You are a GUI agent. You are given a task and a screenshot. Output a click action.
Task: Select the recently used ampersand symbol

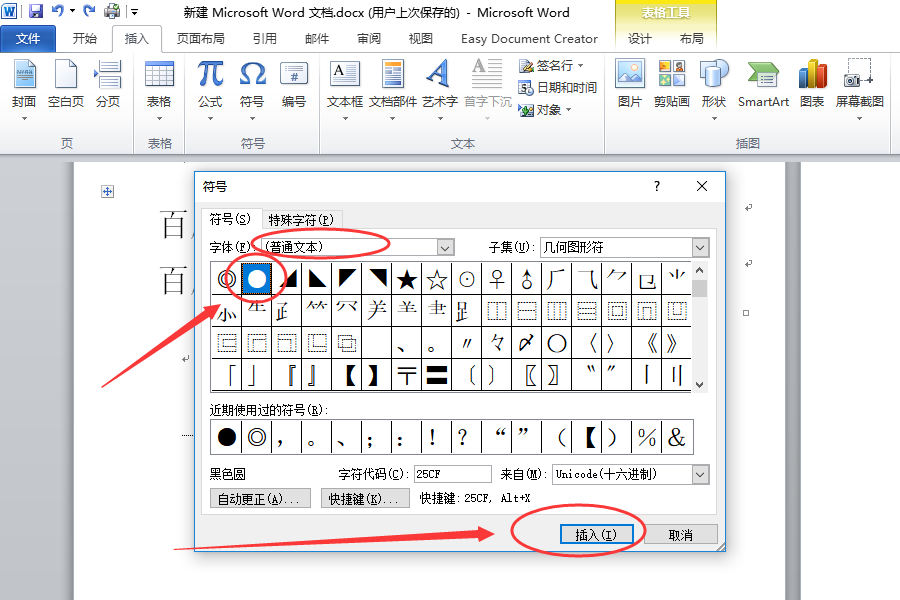pyautogui.click(x=677, y=438)
